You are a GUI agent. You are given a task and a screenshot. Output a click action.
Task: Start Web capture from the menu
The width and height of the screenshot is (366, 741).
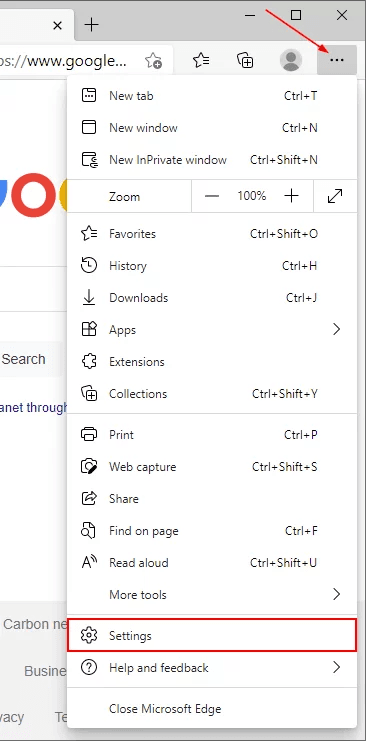coord(212,467)
